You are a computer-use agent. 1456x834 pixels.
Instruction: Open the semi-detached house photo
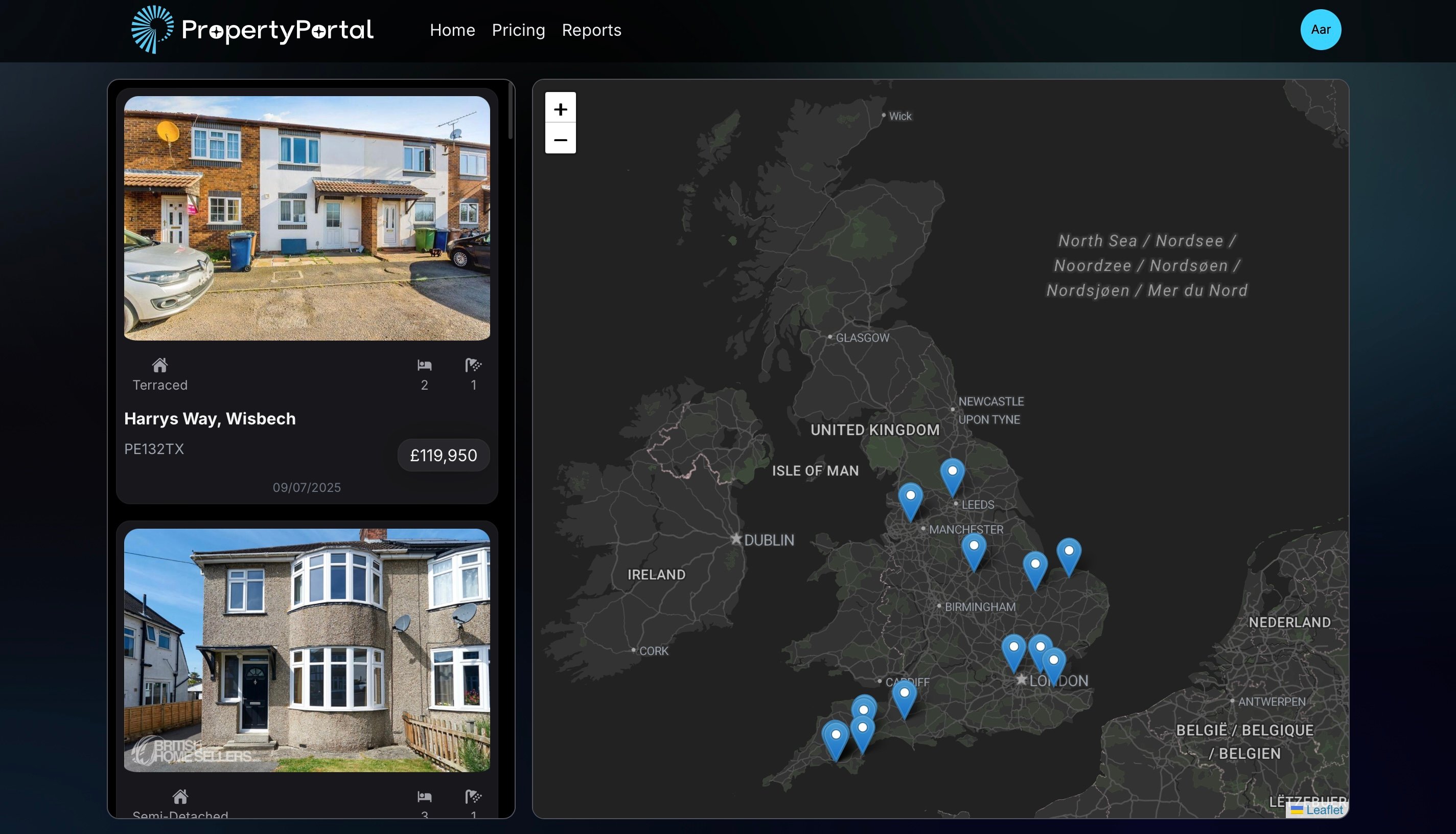point(307,650)
